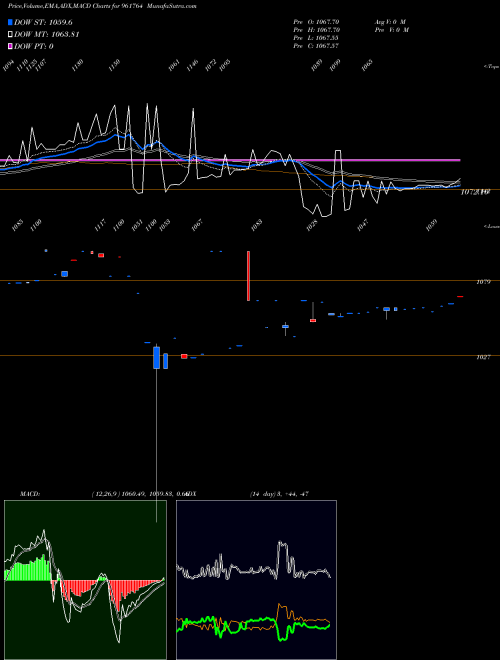Select the Pre C: 1067.57 value
The height and width of the screenshot is (660, 500).
coord(316,46)
